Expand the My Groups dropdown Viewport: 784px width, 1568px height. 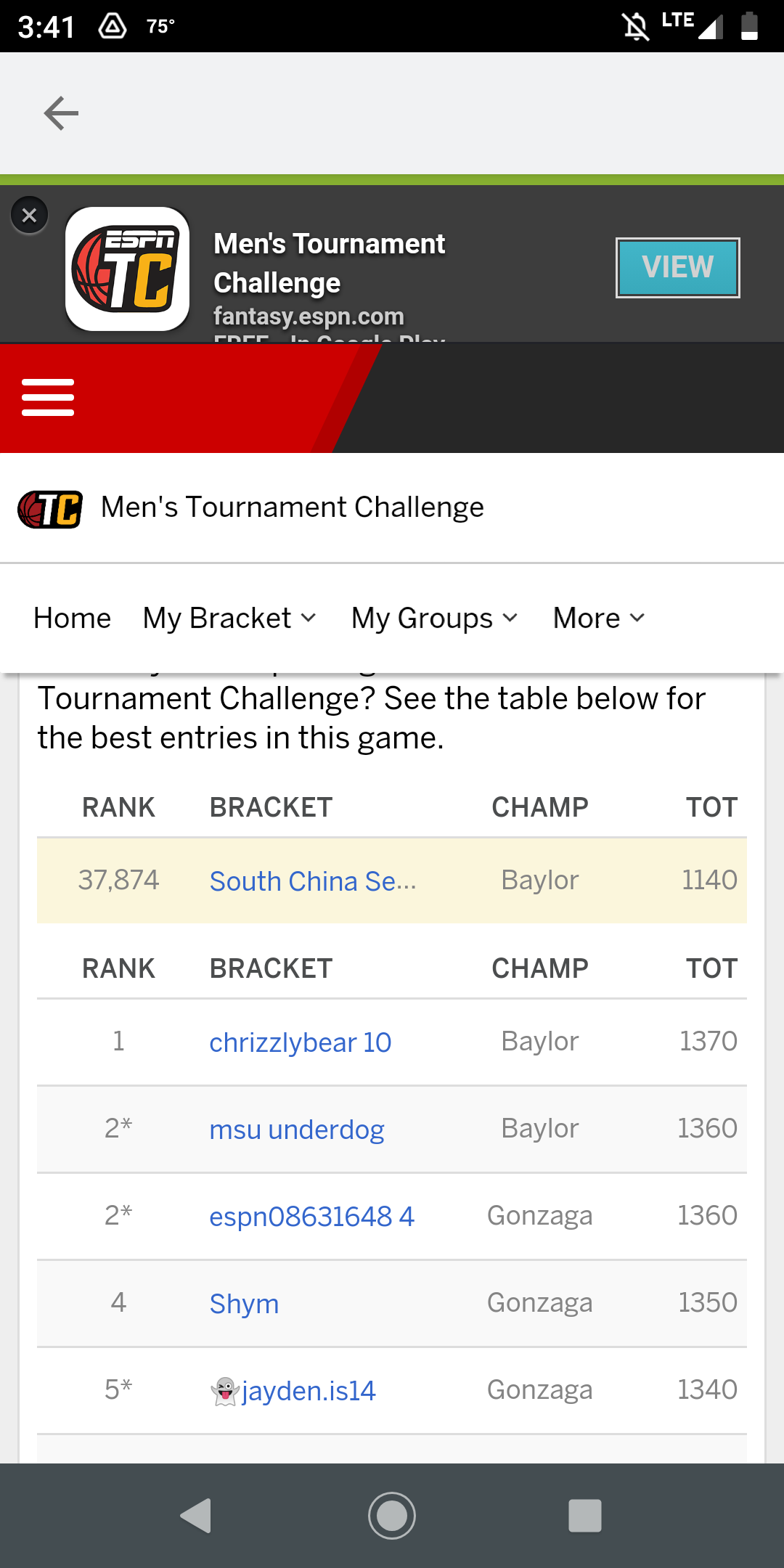(x=435, y=618)
